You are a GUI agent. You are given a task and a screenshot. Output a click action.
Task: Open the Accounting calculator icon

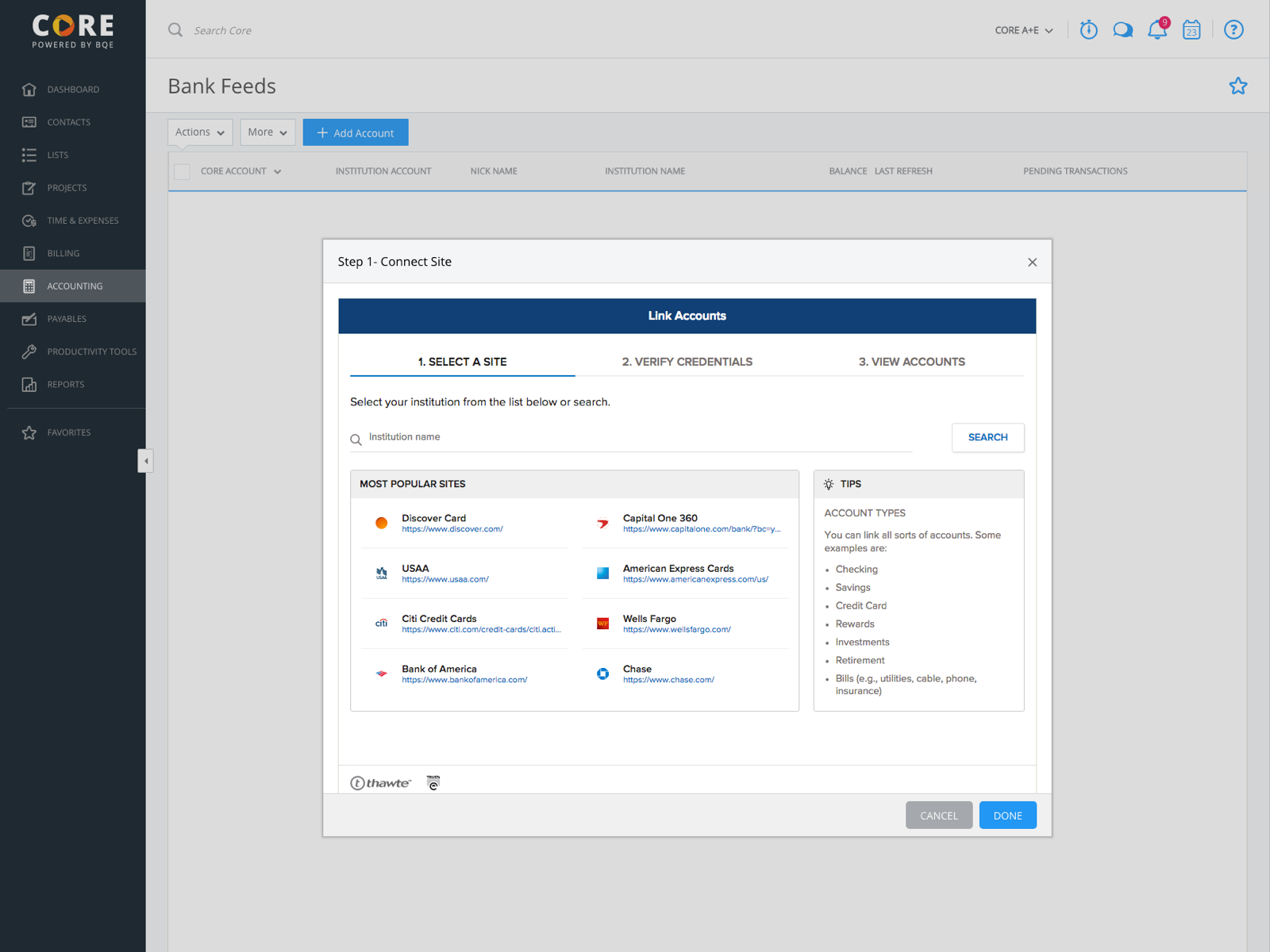click(29, 286)
